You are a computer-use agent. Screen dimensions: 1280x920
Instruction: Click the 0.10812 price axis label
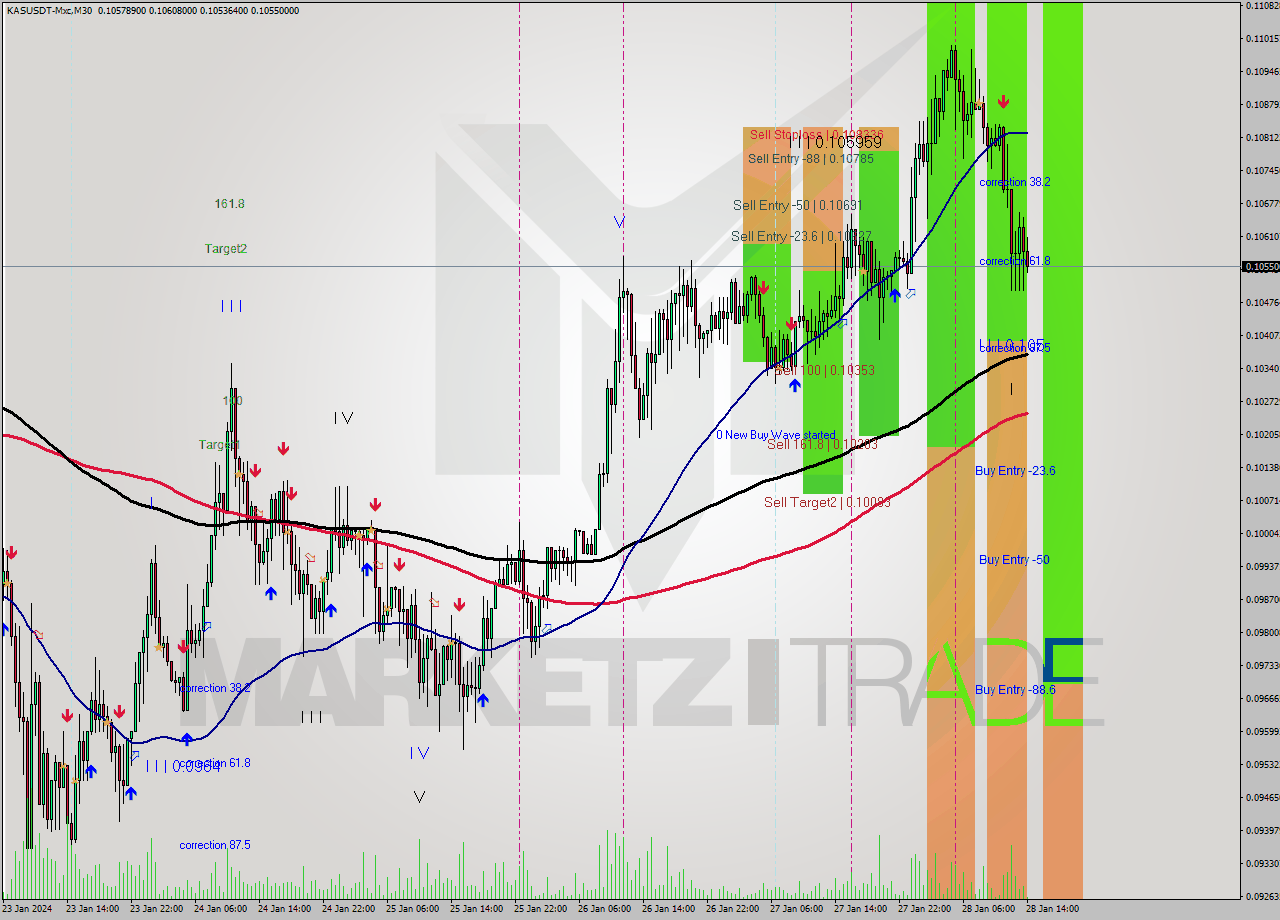(x=1261, y=138)
